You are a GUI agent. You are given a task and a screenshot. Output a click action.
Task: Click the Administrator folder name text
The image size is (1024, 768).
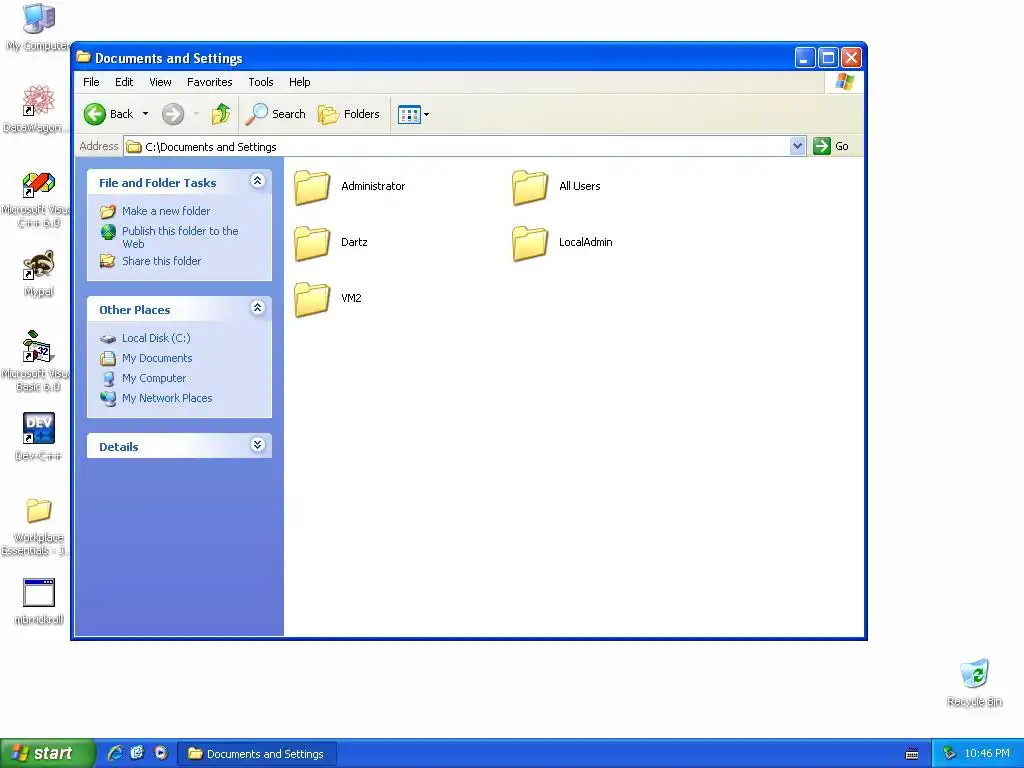pos(373,186)
